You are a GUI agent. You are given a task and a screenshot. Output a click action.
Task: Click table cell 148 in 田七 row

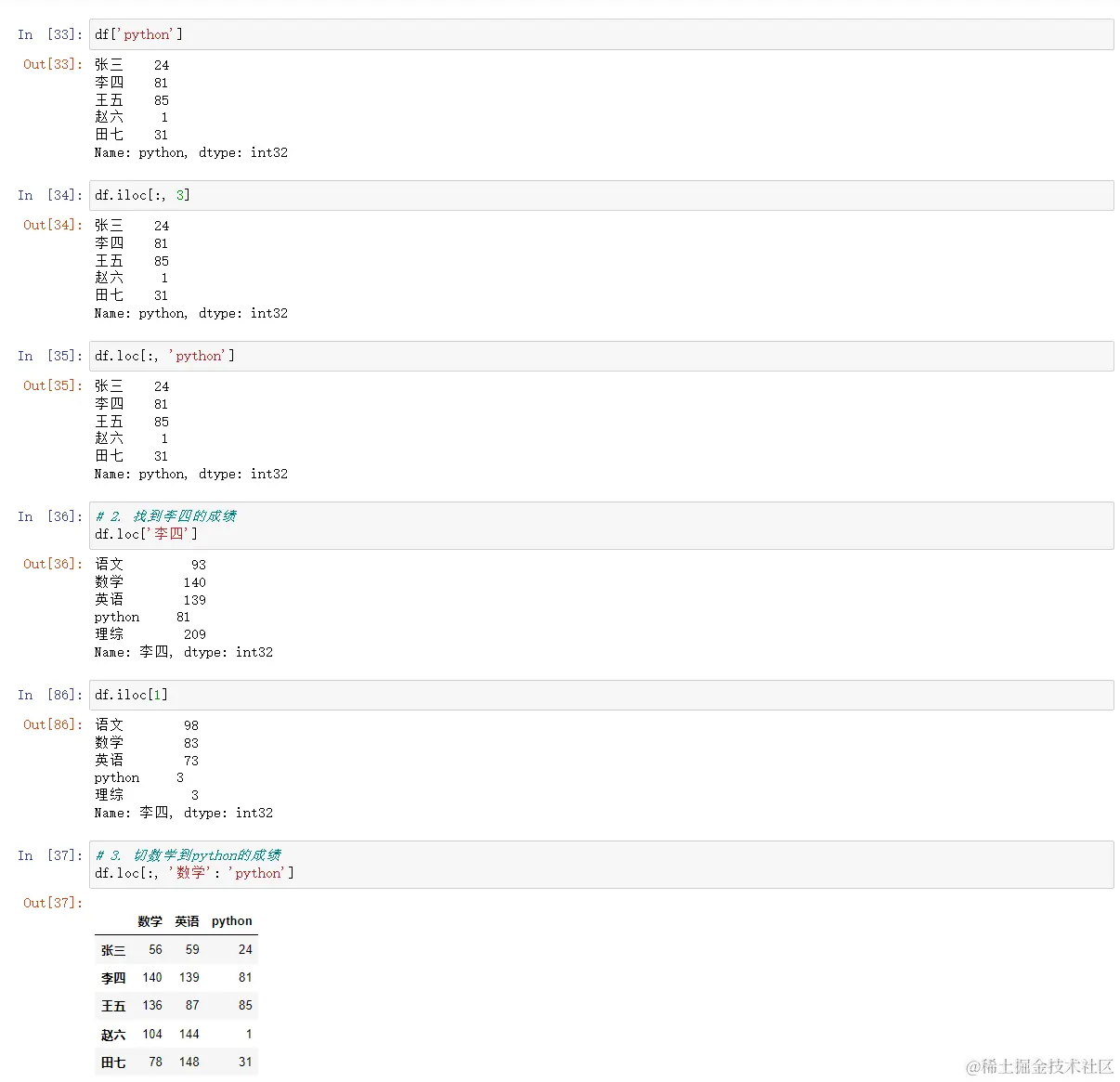pyautogui.click(x=189, y=1062)
